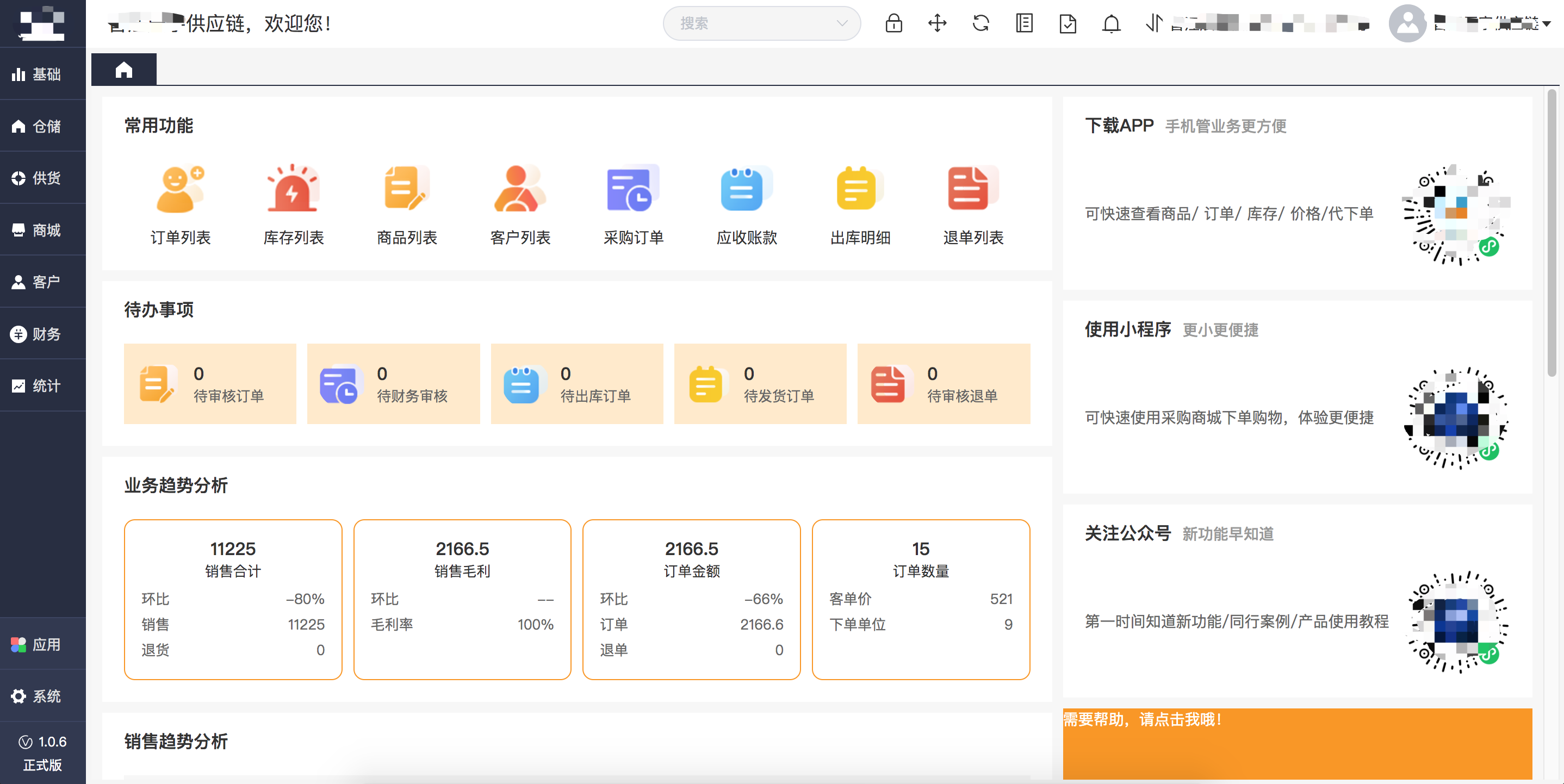Open the 待发货订单 pending card

[x=760, y=383]
